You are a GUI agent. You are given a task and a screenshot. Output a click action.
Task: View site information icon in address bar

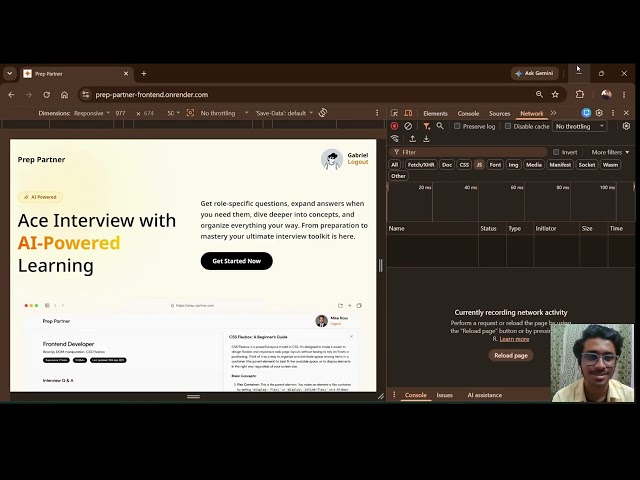pyautogui.click(x=85, y=95)
